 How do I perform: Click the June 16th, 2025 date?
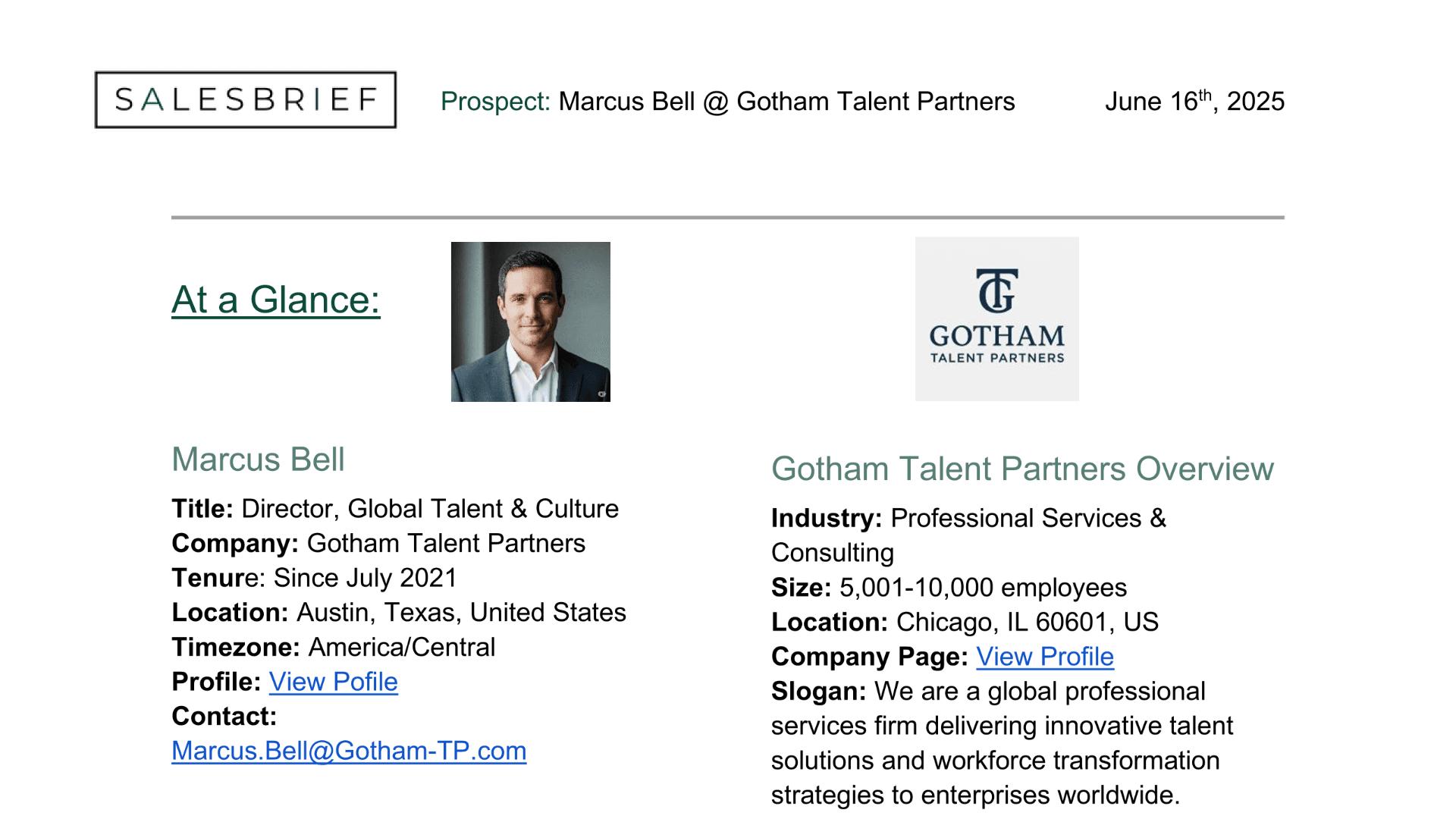click(1194, 102)
